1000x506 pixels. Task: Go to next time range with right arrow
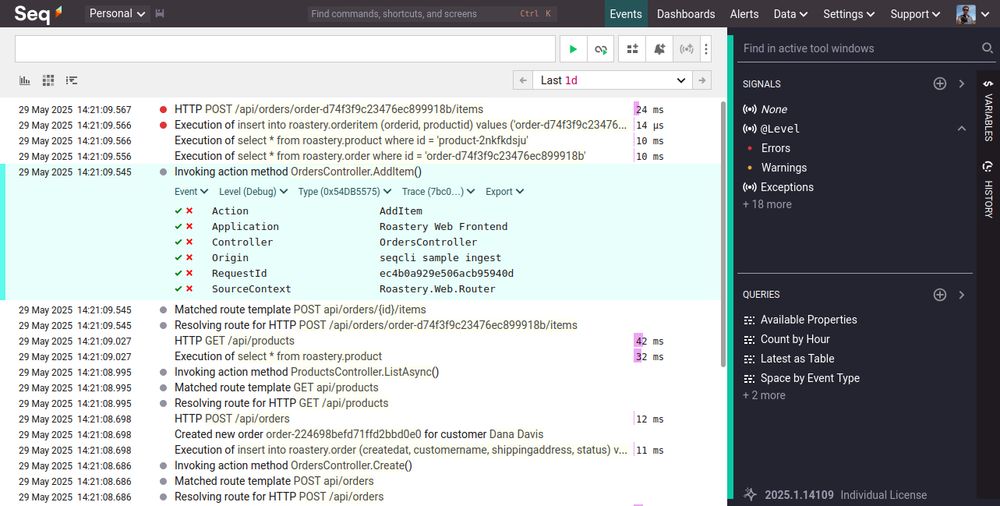702,80
